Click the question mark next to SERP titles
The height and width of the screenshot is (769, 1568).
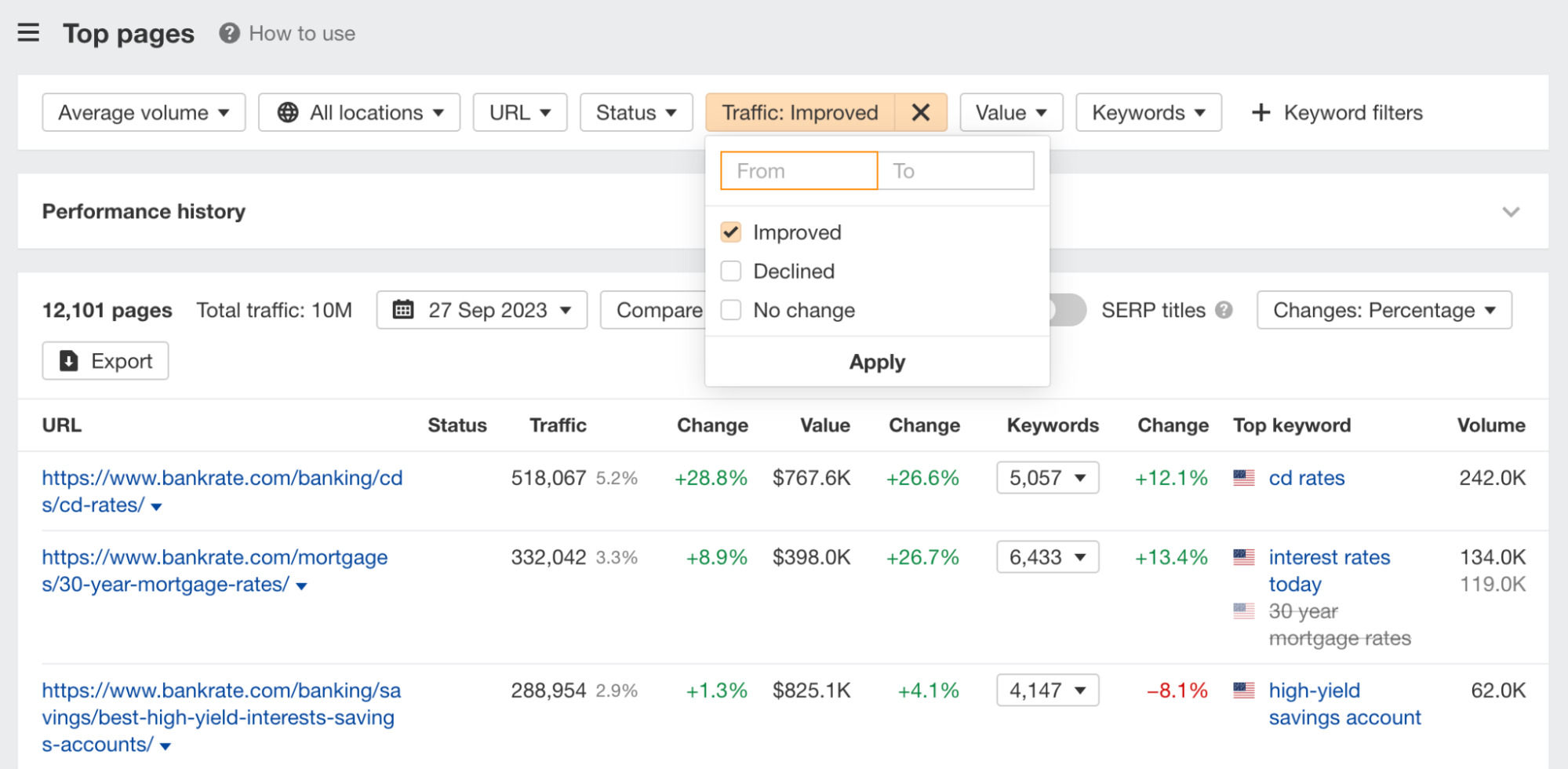tap(1224, 310)
